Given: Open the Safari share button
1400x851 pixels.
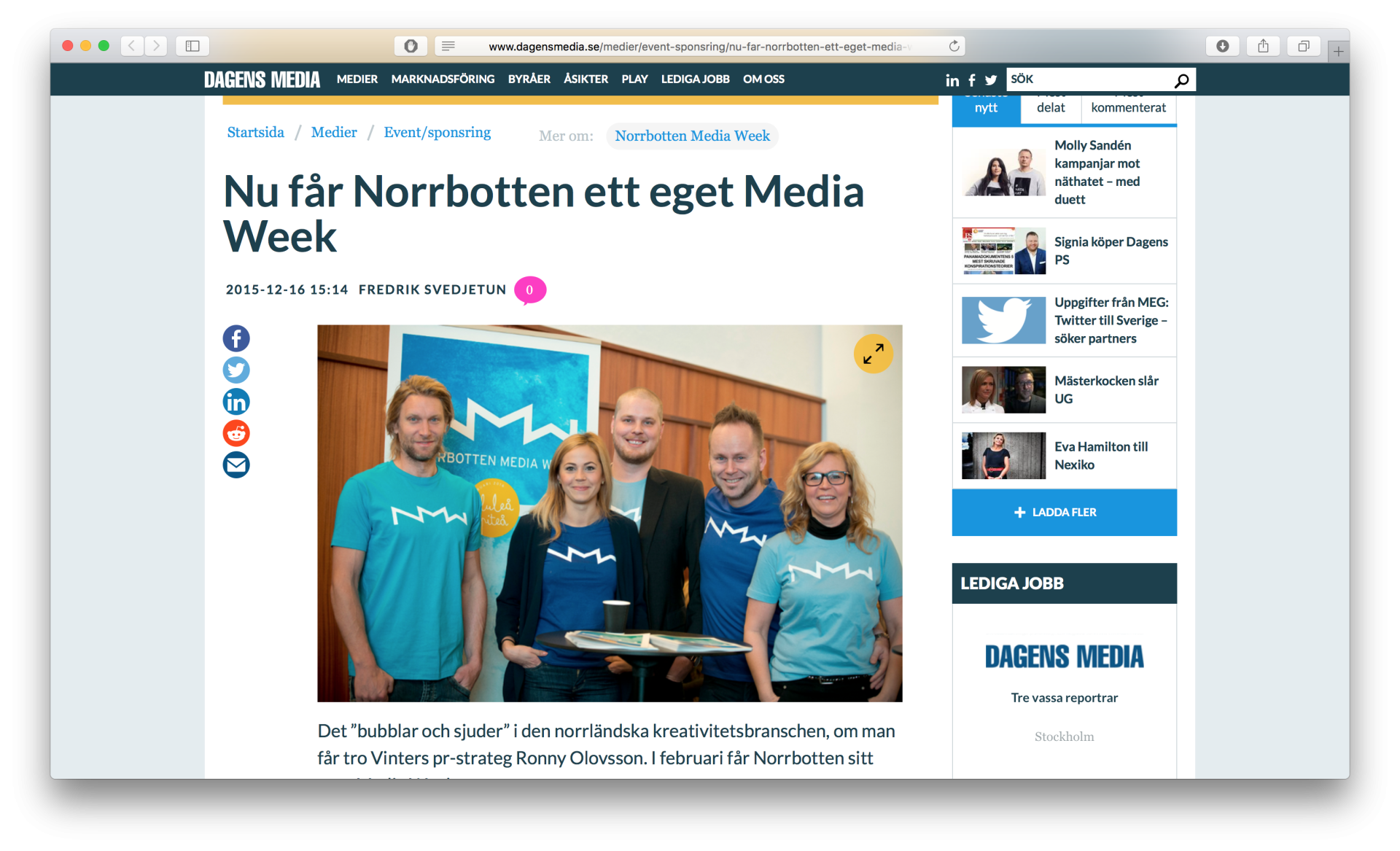Looking at the screenshot, I should (x=1263, y=46).
